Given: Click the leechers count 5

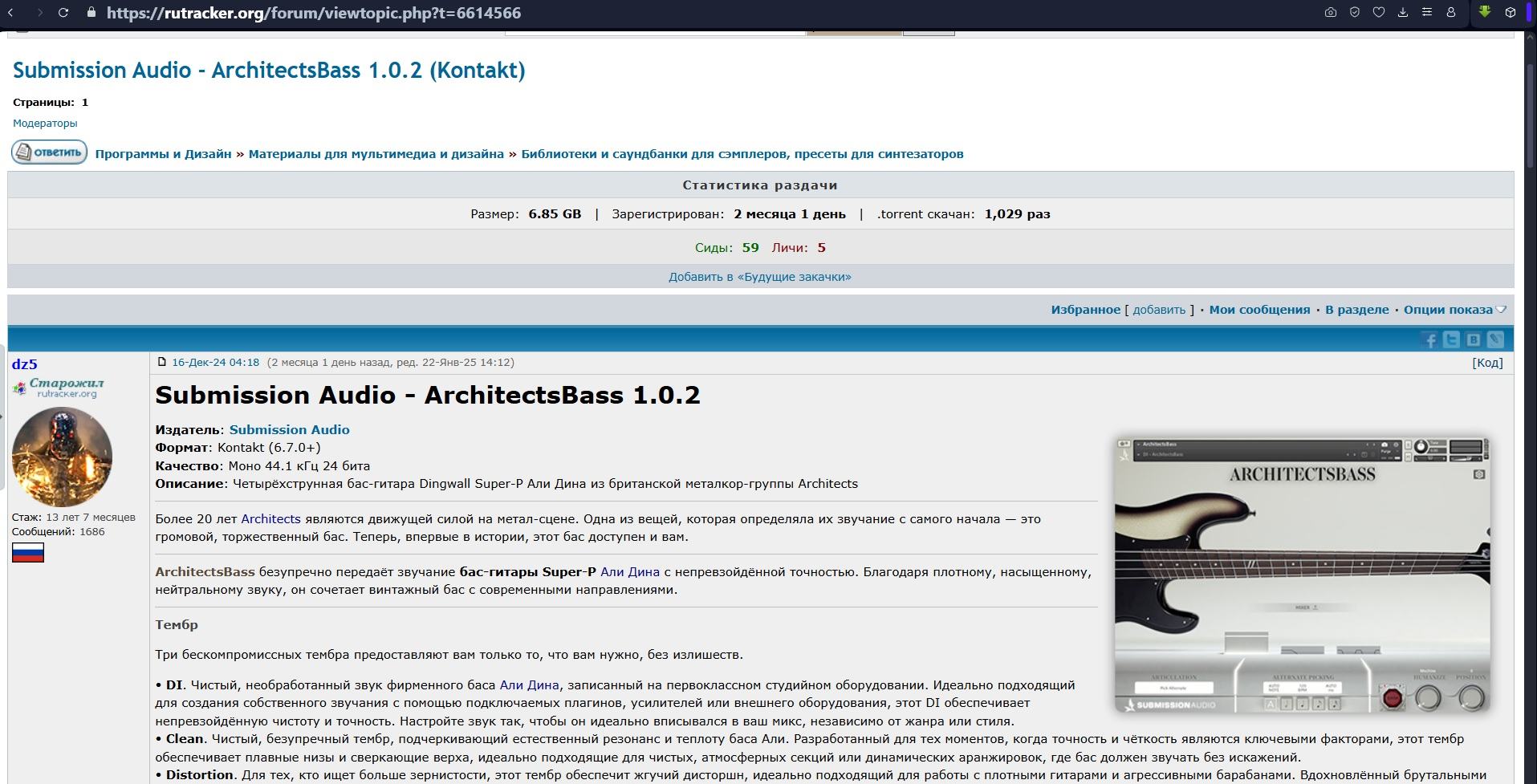Looking at the screenshot, I should pyautogui.click(x=821, y=248).
